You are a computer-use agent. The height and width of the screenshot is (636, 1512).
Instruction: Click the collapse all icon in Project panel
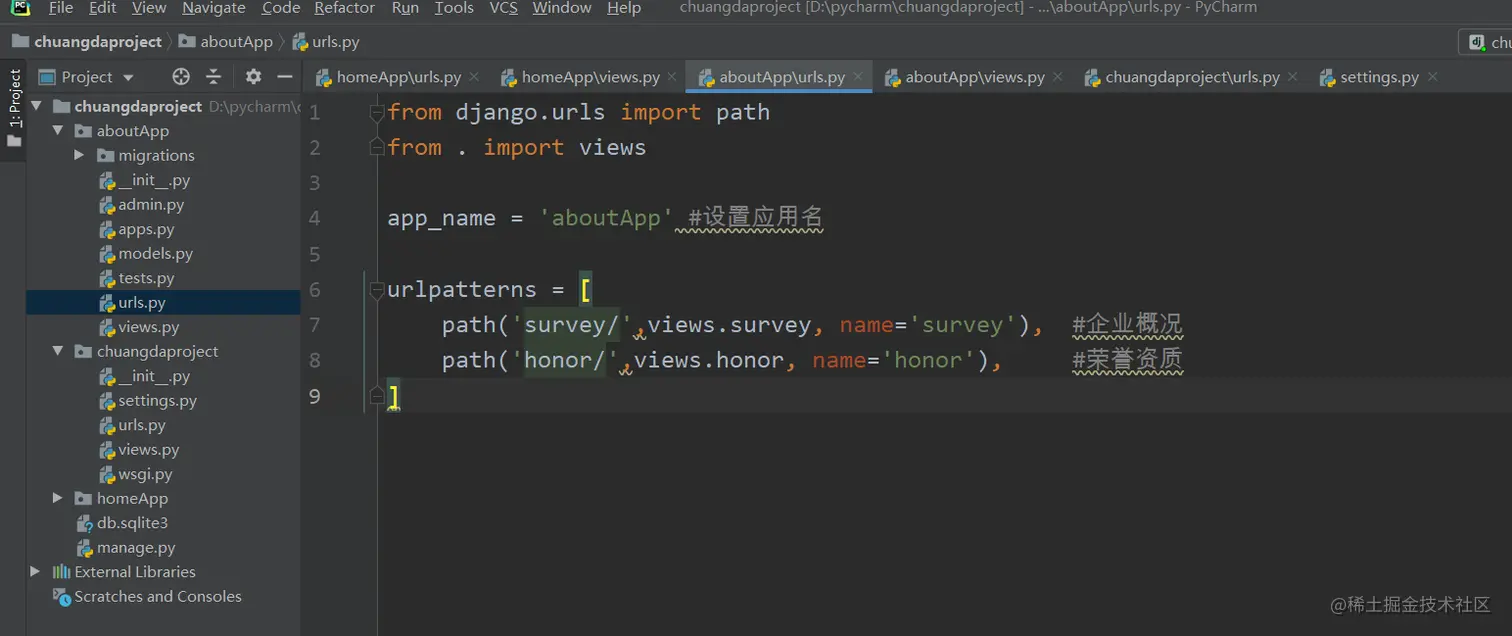point(213,77)
